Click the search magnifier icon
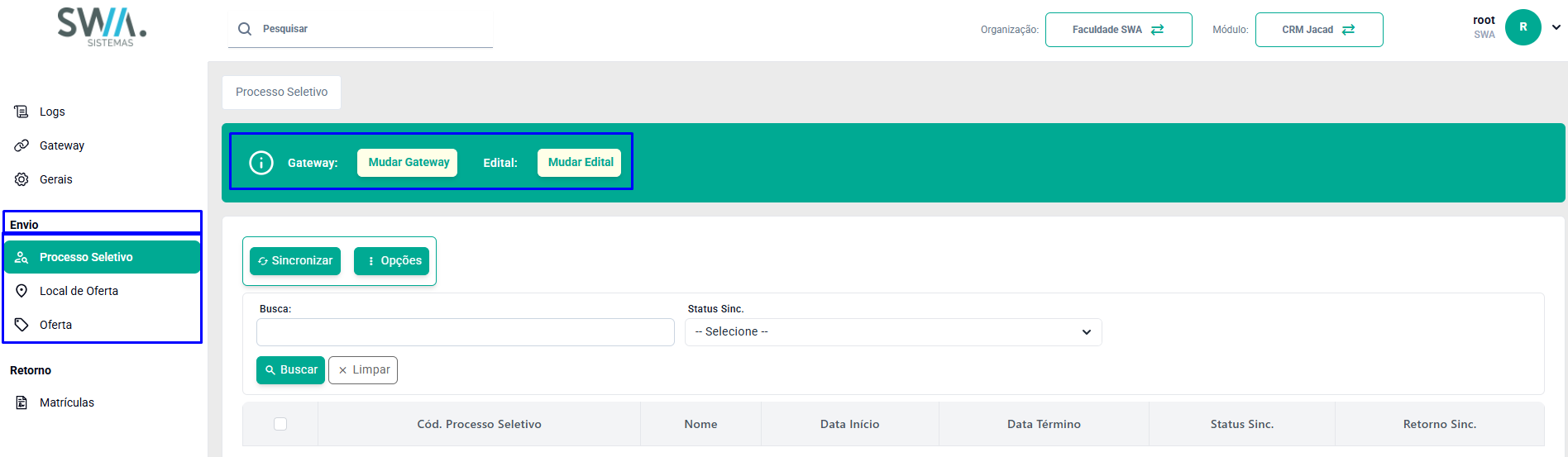 click(x=245, y=29)
